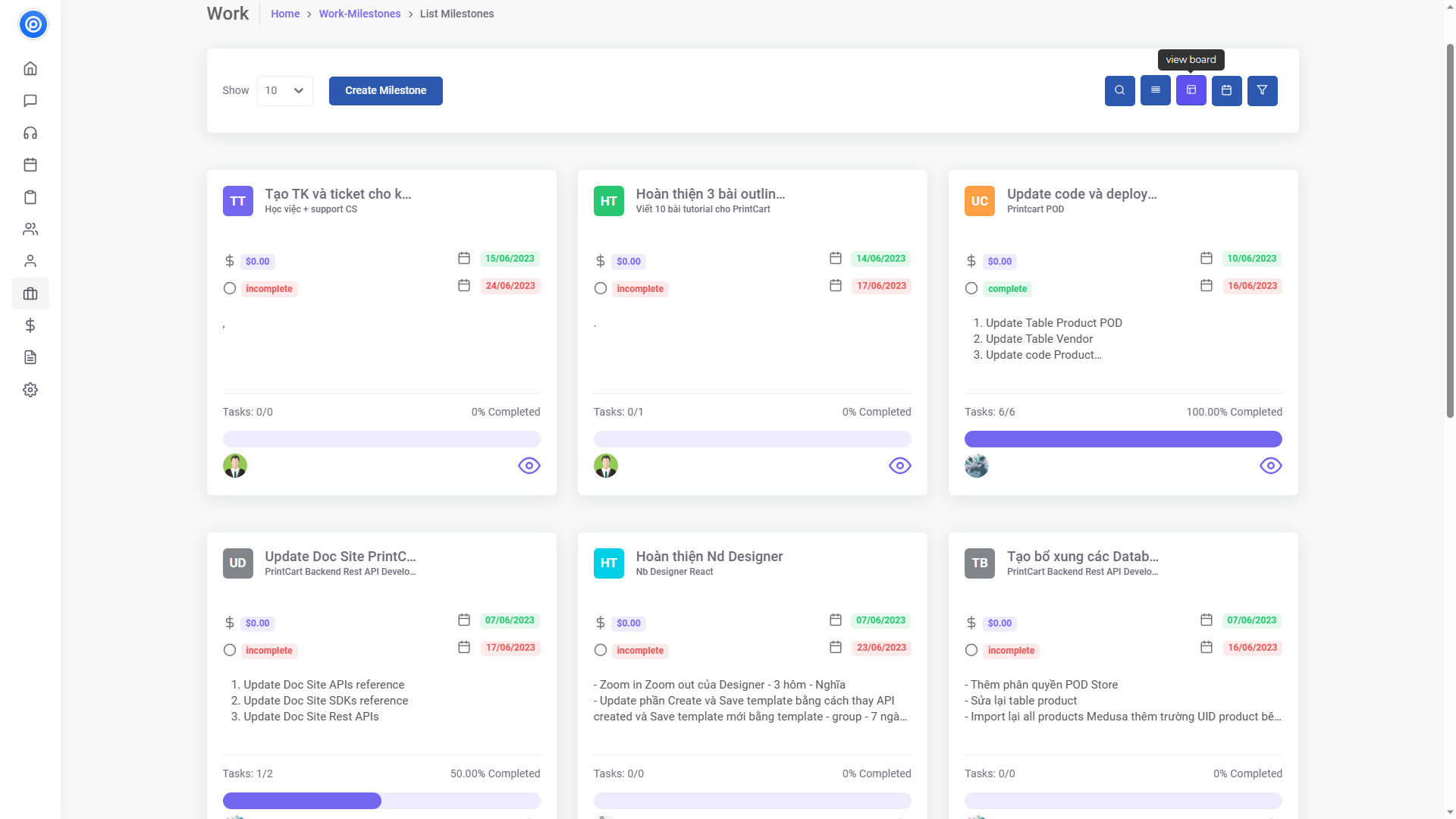Go to Work-Milestones breadcrumb link
The image size is (1456, 819).
click(x=359, y=14)
